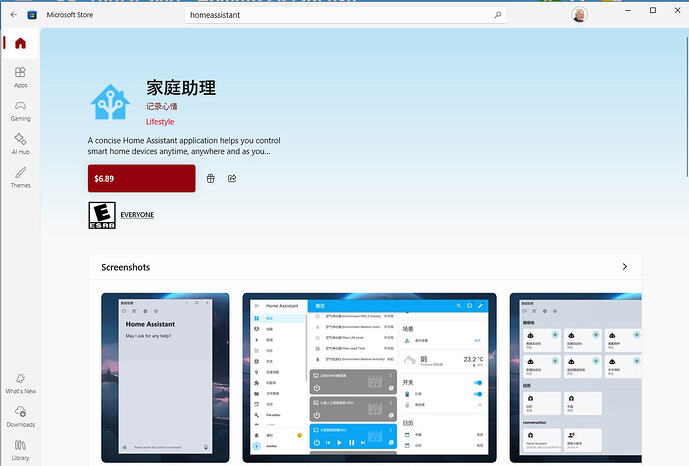Screen dimensions: 689x466
Task: Click the gift icon beside the price
Action: [210, 178]
